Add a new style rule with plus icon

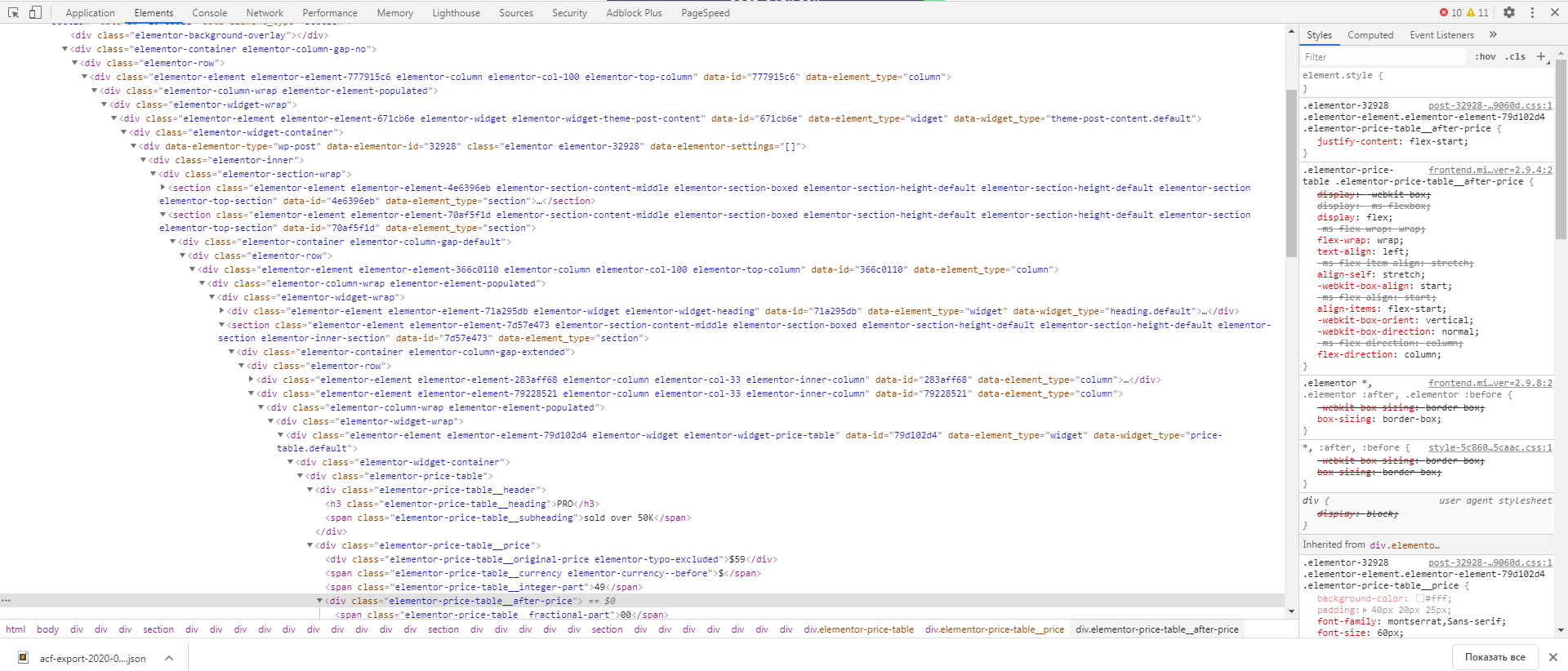click(x=1541, y=56)
